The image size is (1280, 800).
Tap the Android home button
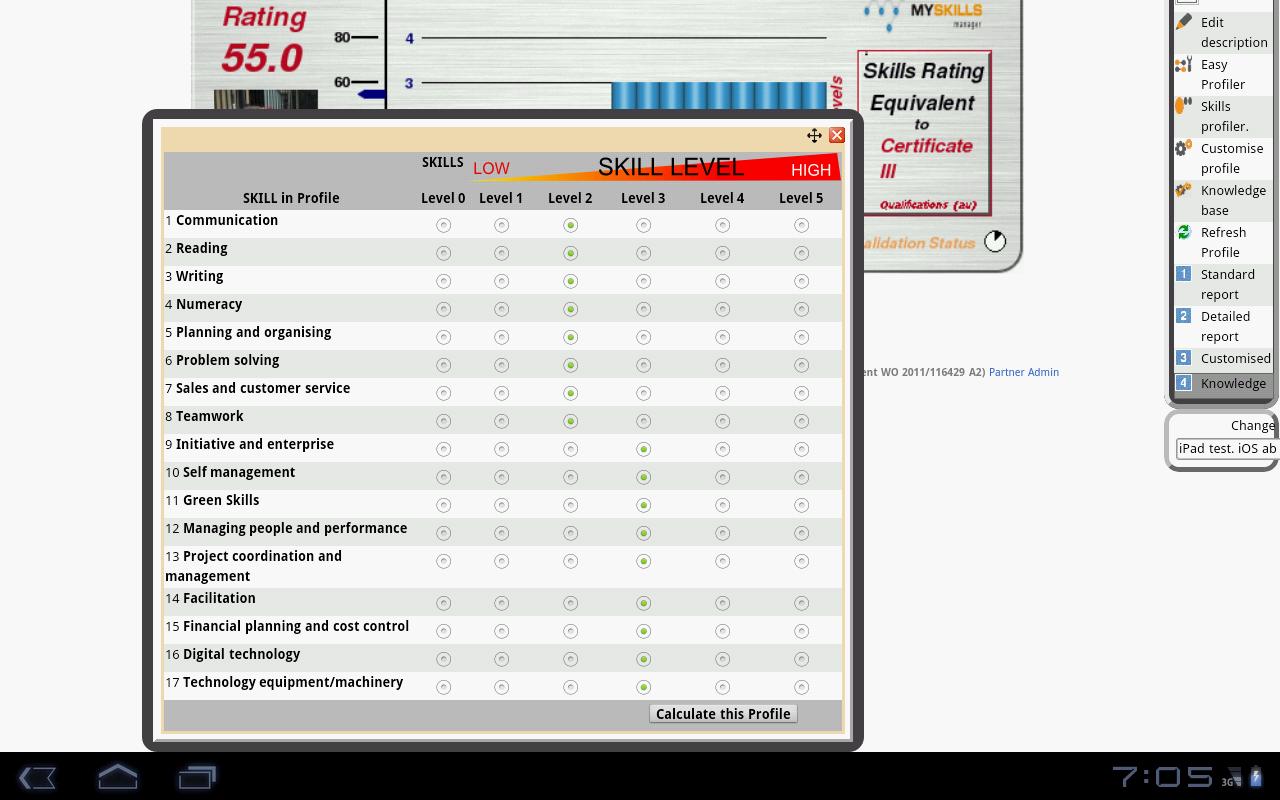point(117,777)
